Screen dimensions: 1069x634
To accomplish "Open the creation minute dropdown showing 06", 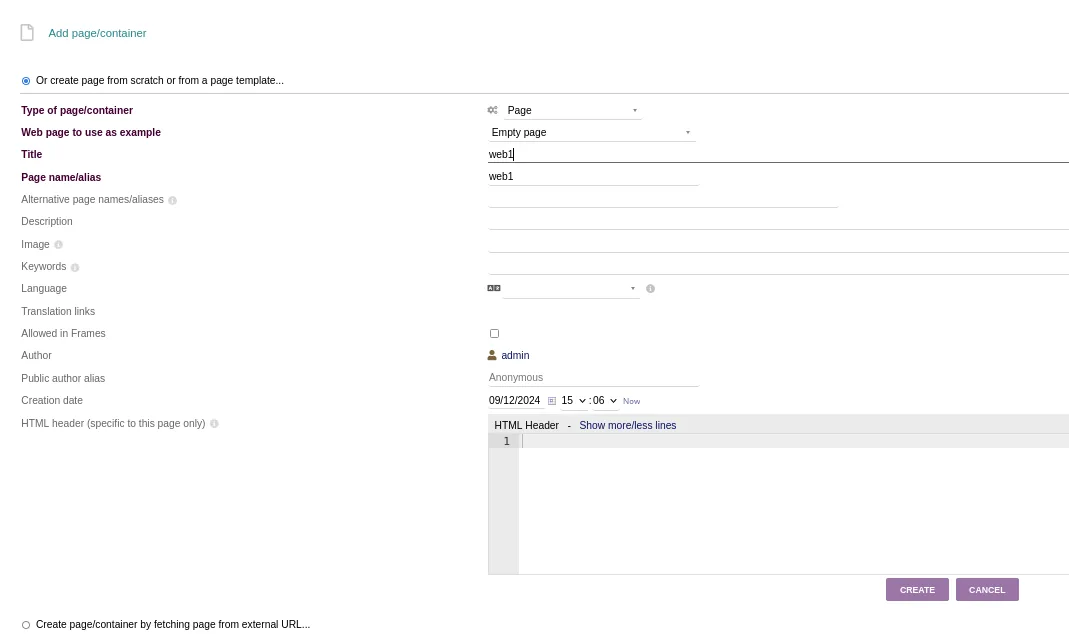I will point(605,401).
